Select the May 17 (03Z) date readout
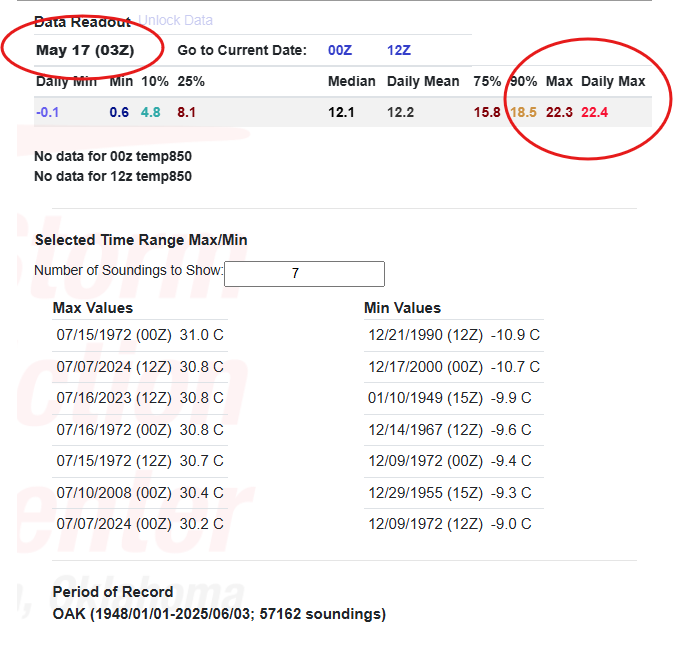Image resolution: width=673 pixels, height=648 pixels. (85, 50)
